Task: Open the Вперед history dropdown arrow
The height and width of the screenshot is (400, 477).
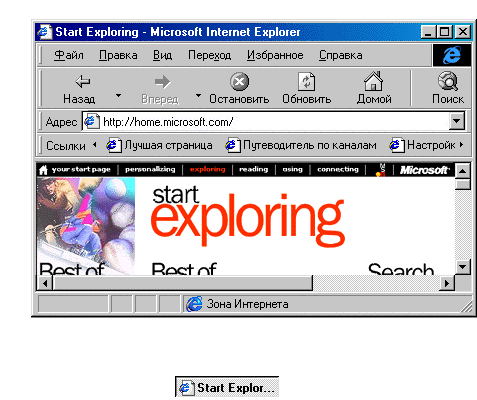Action: coord(198,96)
